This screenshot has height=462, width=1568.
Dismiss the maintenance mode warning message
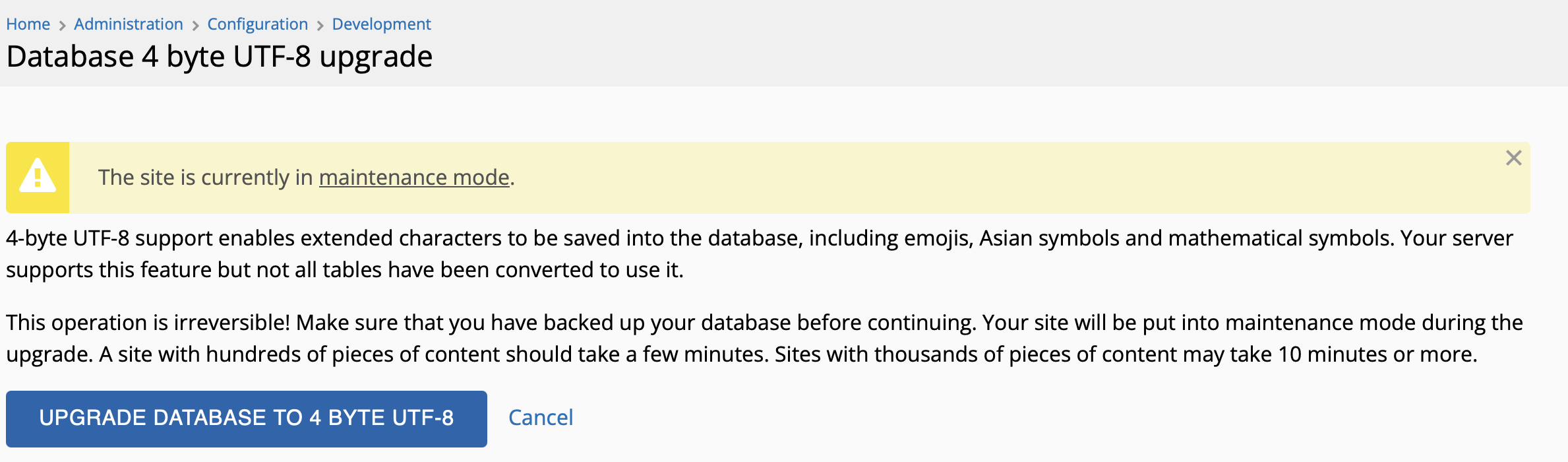pos(1514,158)
